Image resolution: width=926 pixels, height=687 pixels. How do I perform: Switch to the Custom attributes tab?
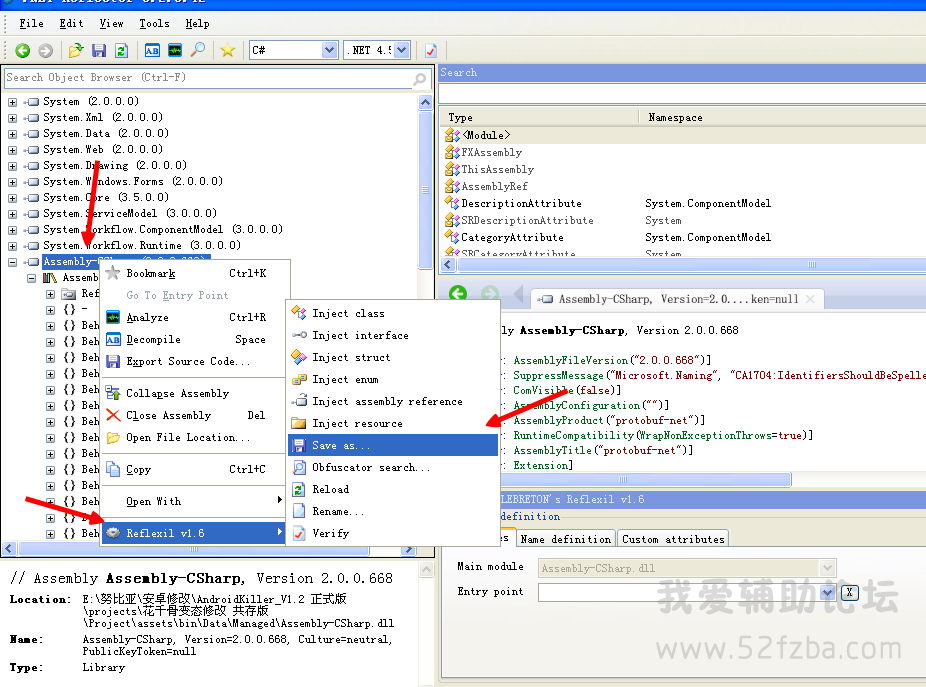(673, 539)
